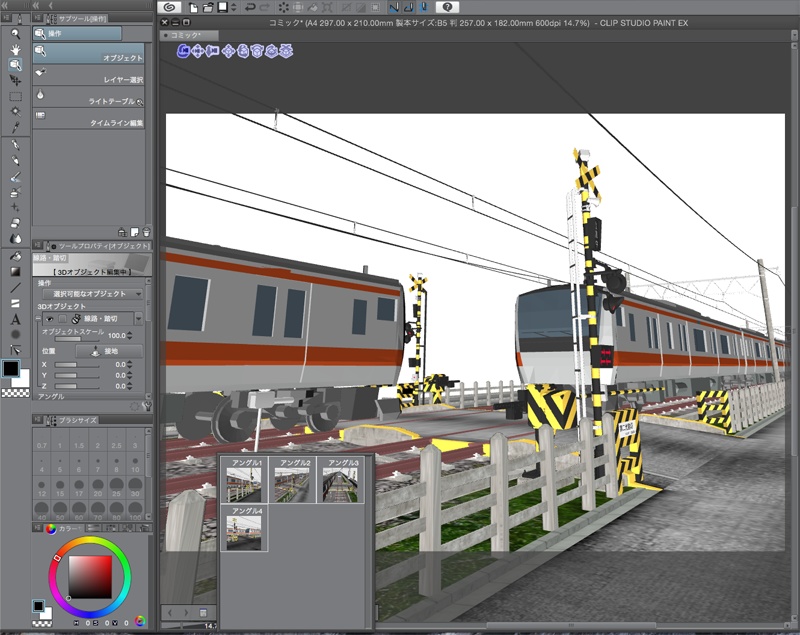Viewport: 800px width, 635px height.
Task: Click the Save icon in the top toolbar
Action: [x=222, y=6]
